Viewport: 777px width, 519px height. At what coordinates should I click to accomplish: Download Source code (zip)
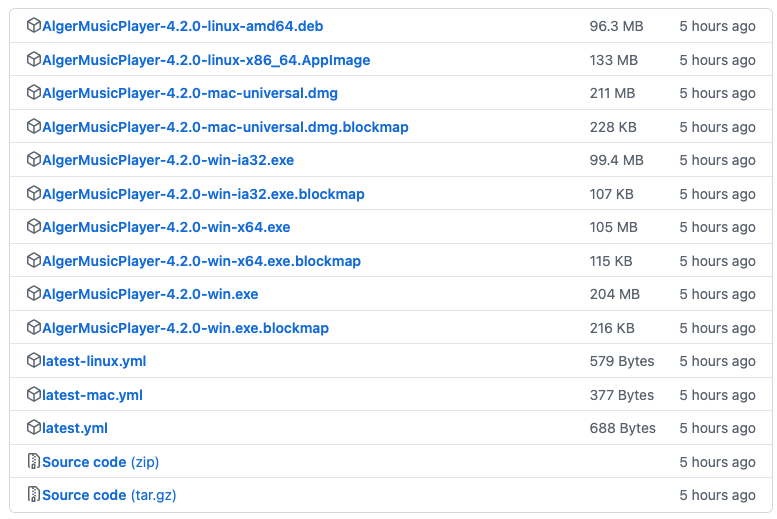[x=101, y=462]
